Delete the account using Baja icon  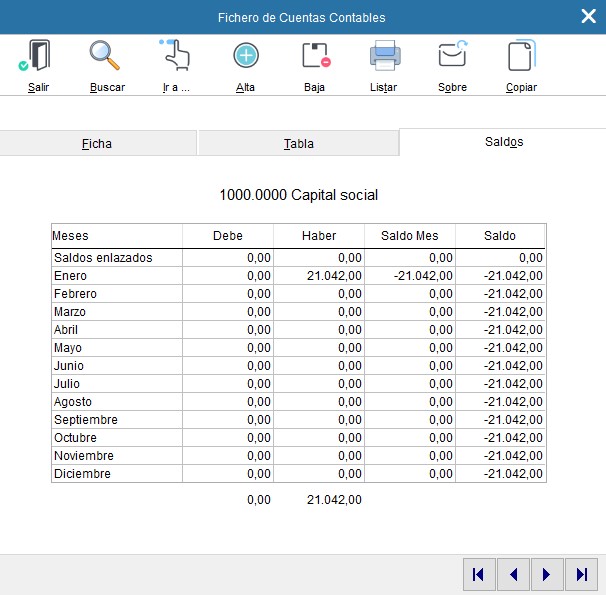[315, 57]
